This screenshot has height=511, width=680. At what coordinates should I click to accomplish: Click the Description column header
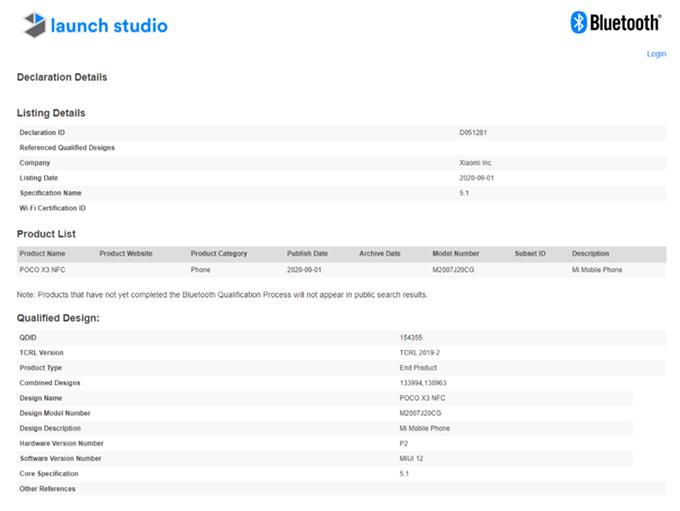590,253
